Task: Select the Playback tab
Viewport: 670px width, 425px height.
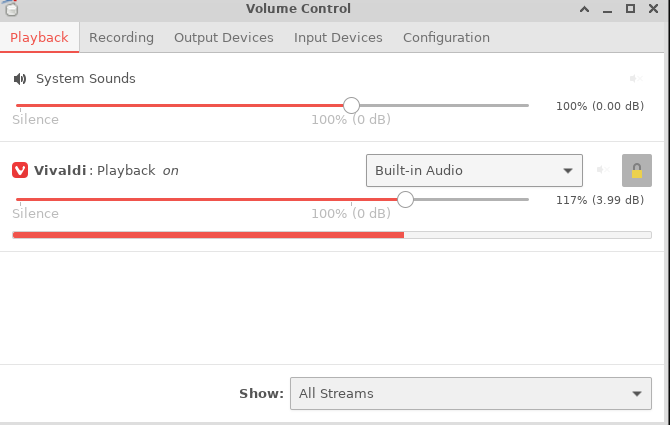Action: (39, 38)
